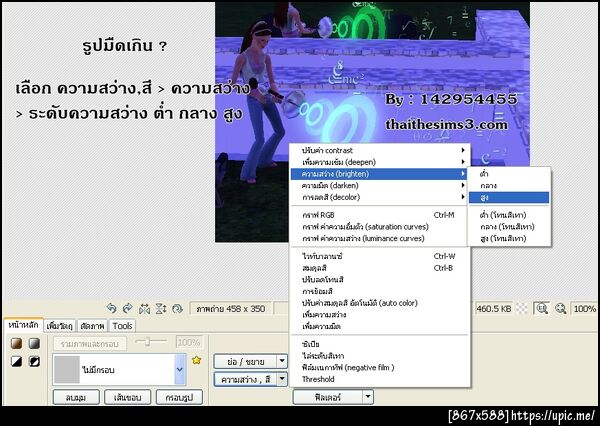Click the checkered background icon near 460.5 KB
This screenshot has width=600, height=426.
tap(522, 308)
